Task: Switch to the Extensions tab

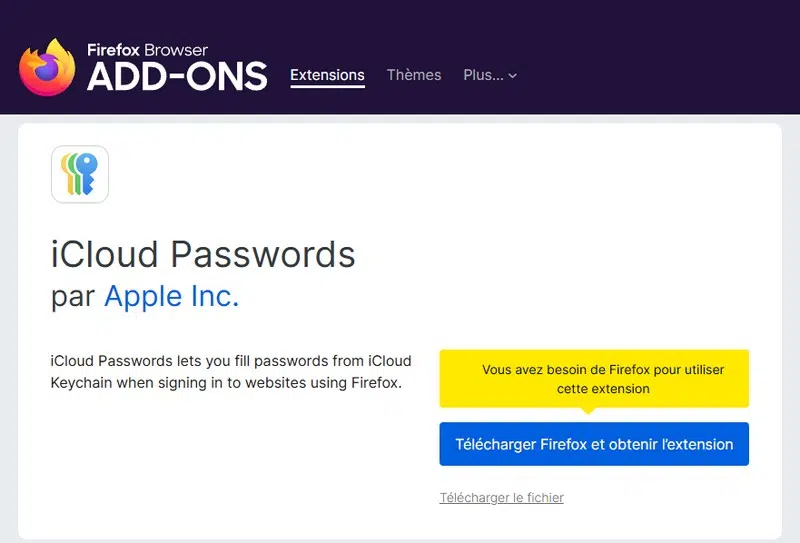Action: (x=327, y=75)
